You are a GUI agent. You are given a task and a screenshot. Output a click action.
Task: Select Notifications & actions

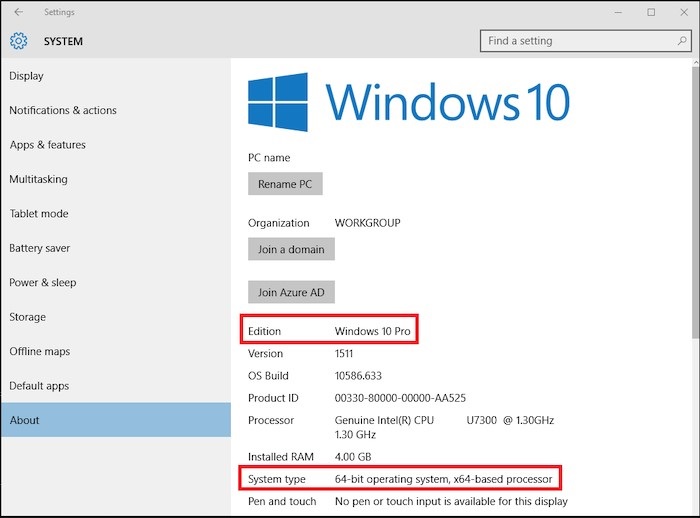(x=63, y=111)
